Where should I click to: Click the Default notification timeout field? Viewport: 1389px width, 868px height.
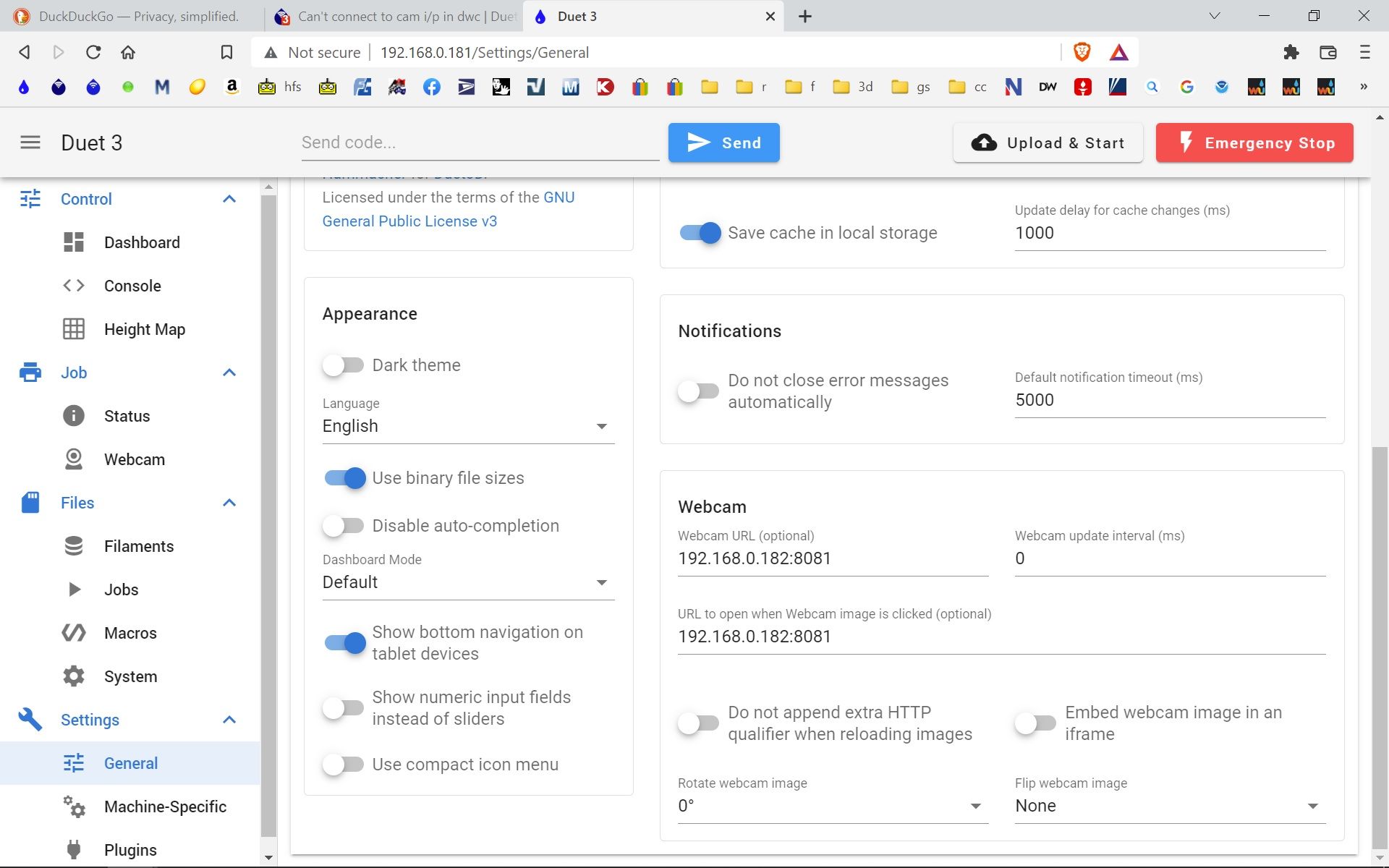(1170, 400)
